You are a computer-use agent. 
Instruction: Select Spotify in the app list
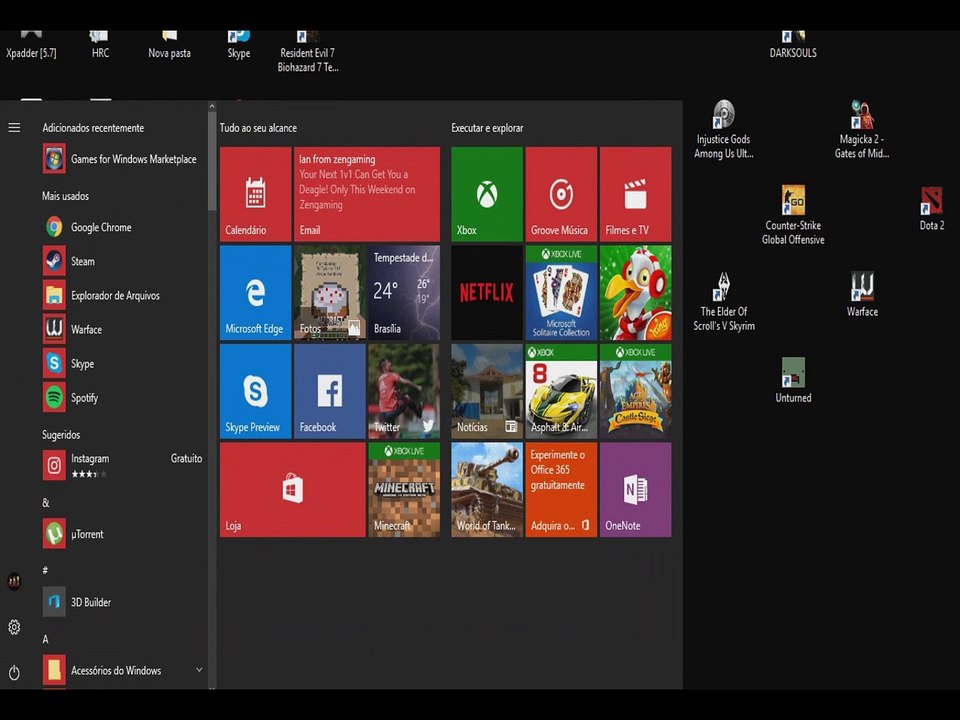(x=84, y=397)
